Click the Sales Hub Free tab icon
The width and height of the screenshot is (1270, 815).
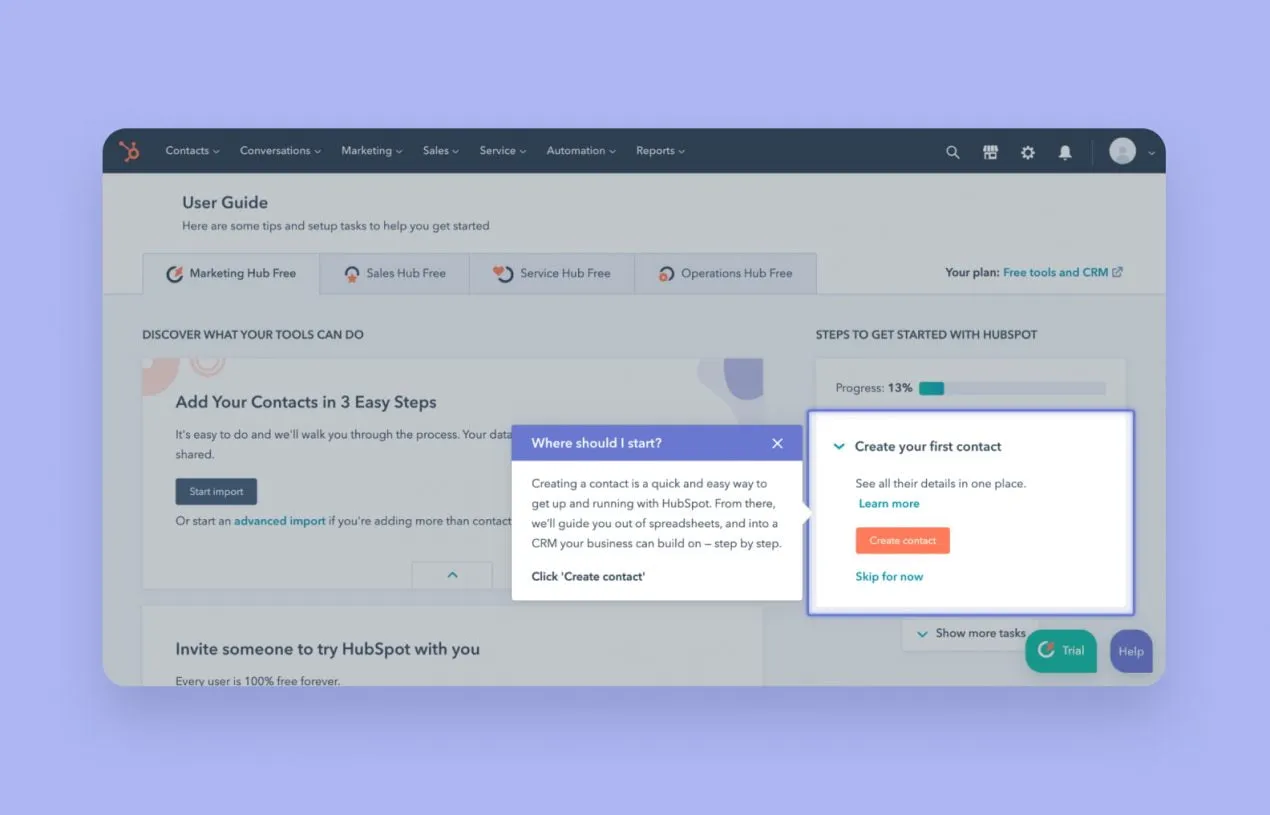(352, 273)
